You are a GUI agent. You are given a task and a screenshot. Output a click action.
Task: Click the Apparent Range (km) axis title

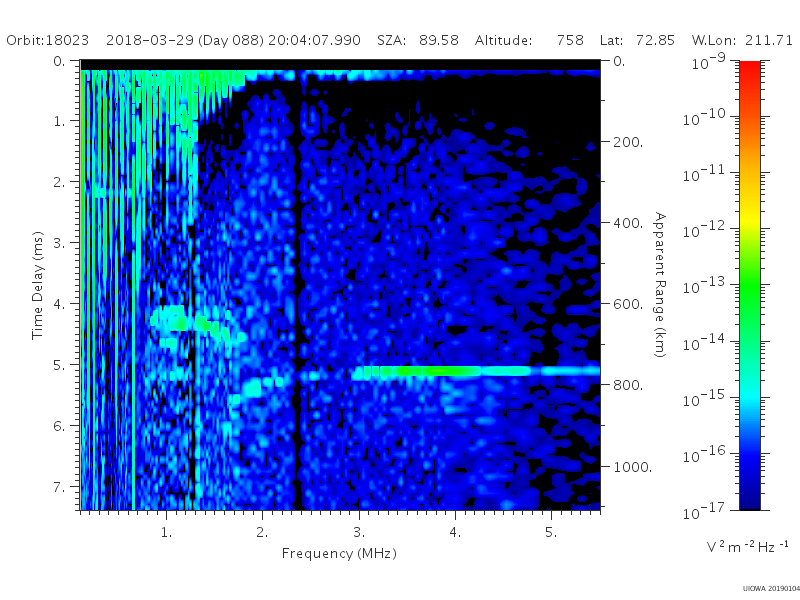coord(660,285)
